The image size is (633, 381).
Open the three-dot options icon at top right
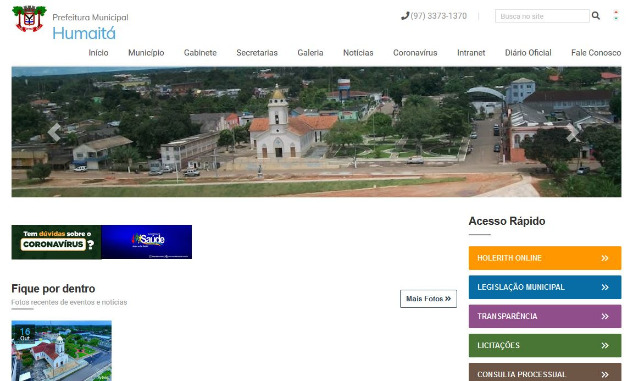(x=616, y=15)
